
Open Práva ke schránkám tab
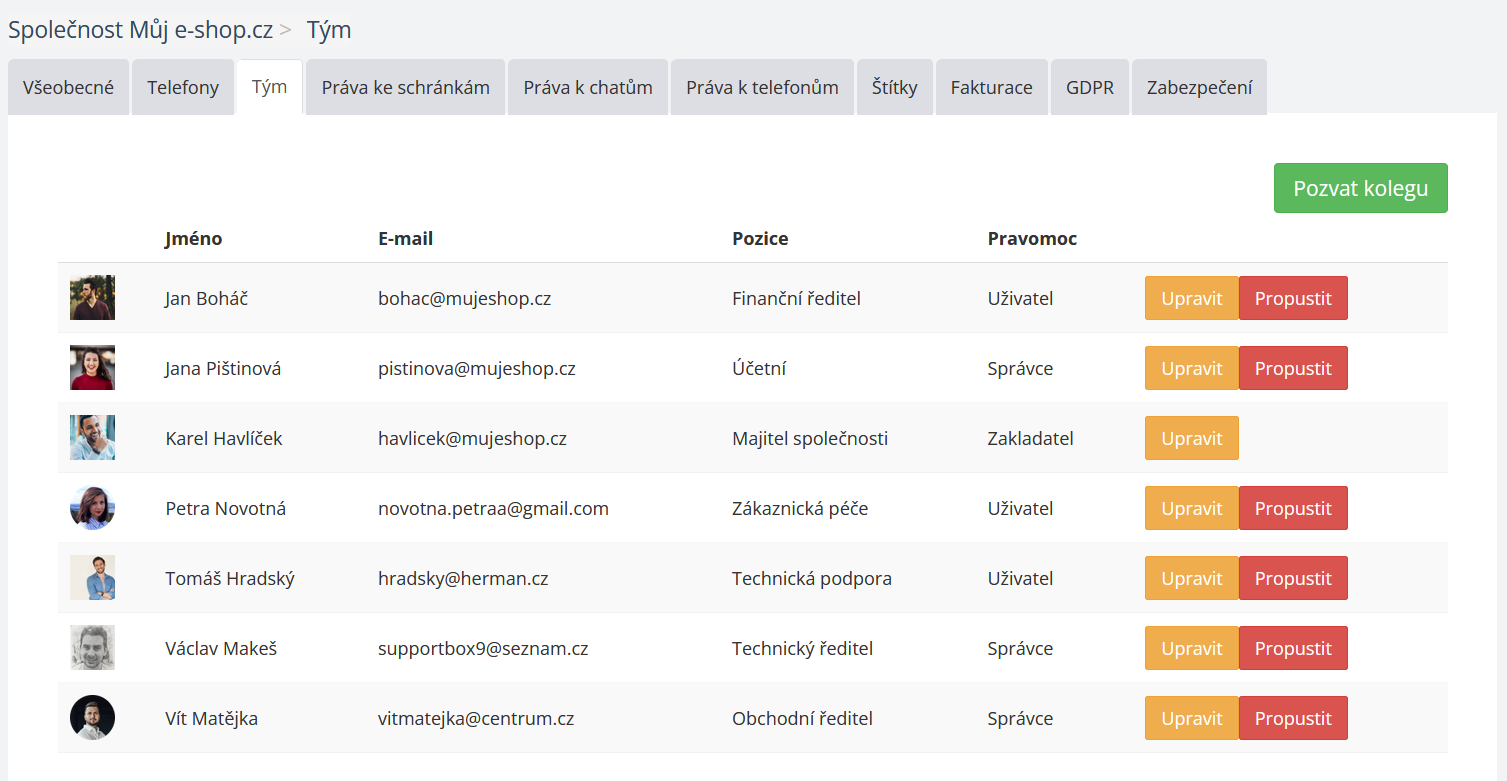(405, 87)
